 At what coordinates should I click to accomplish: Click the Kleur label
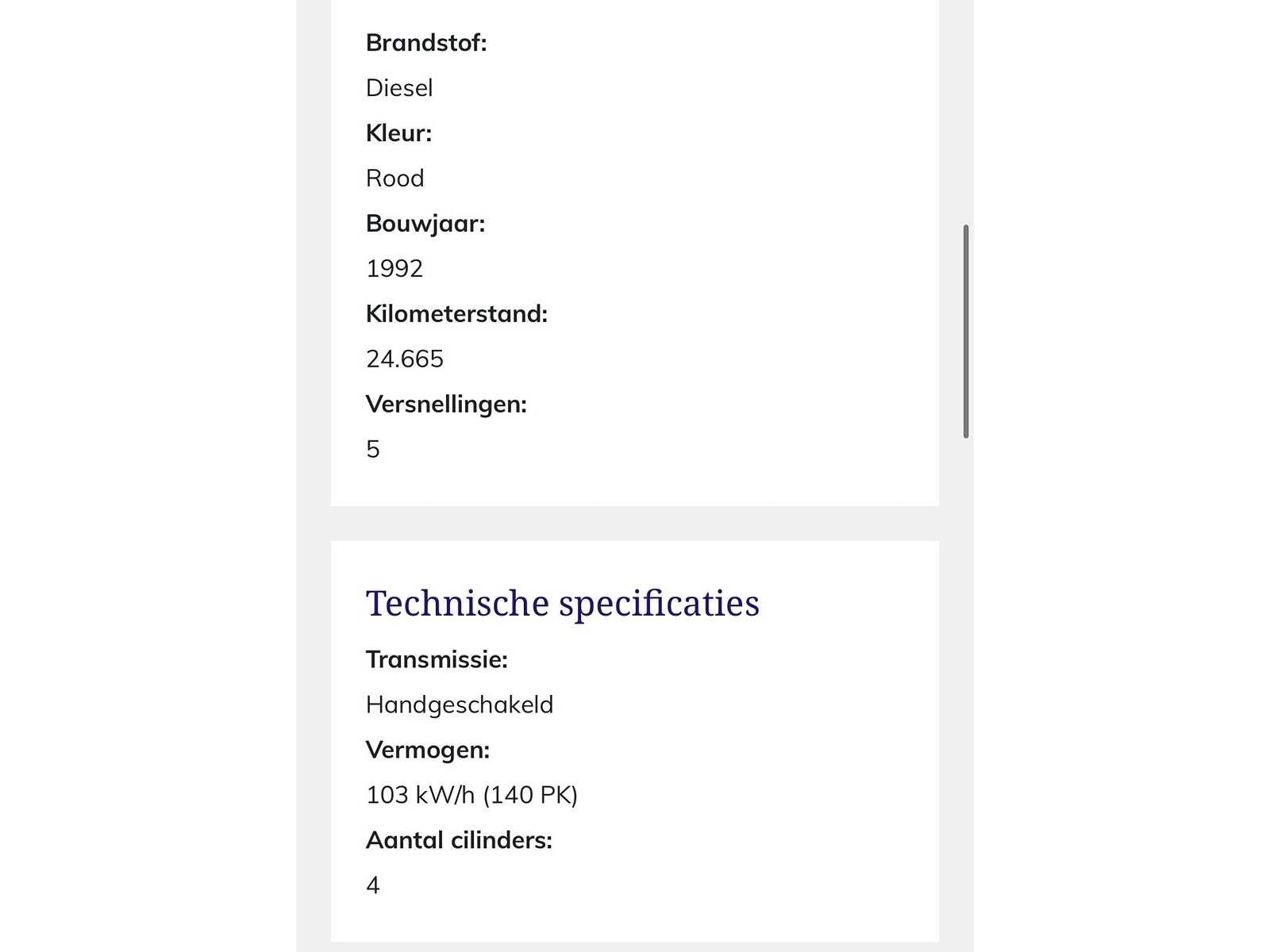398,133
